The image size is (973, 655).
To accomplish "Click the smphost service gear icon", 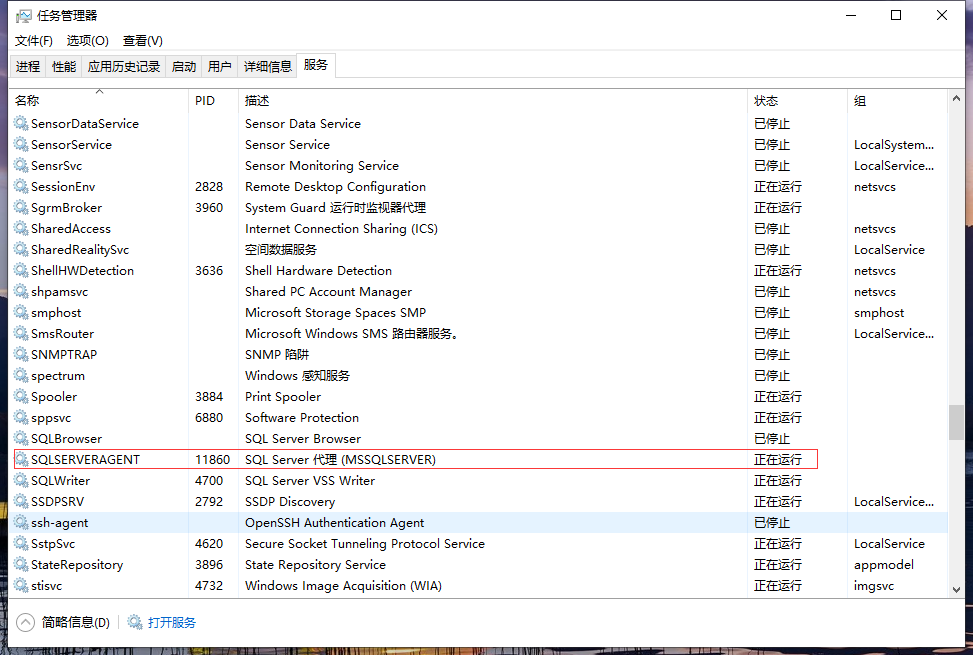I will [x=21, y=313].
